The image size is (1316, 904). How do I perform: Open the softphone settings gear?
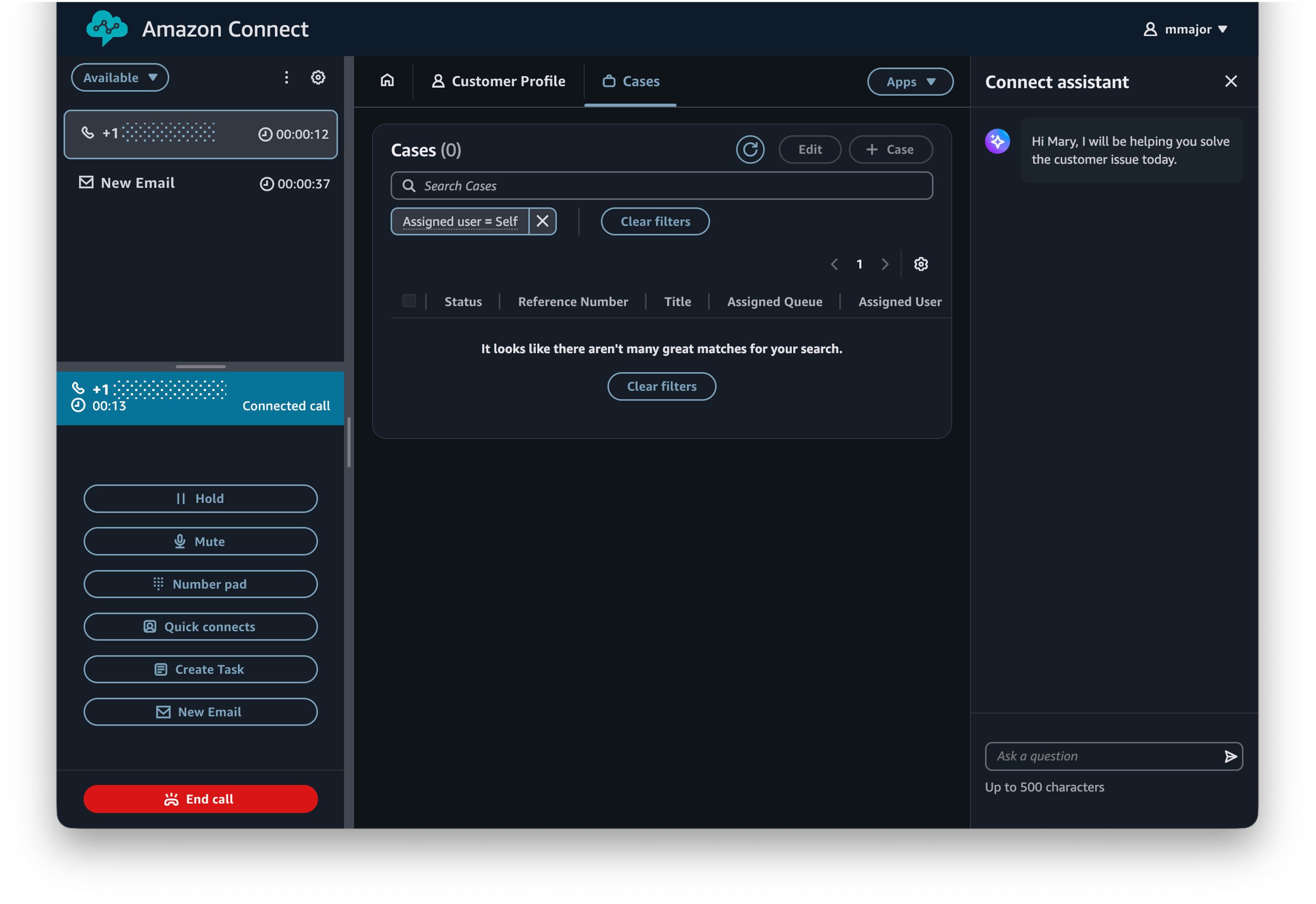pyautogui.click(x=318, y=77)
